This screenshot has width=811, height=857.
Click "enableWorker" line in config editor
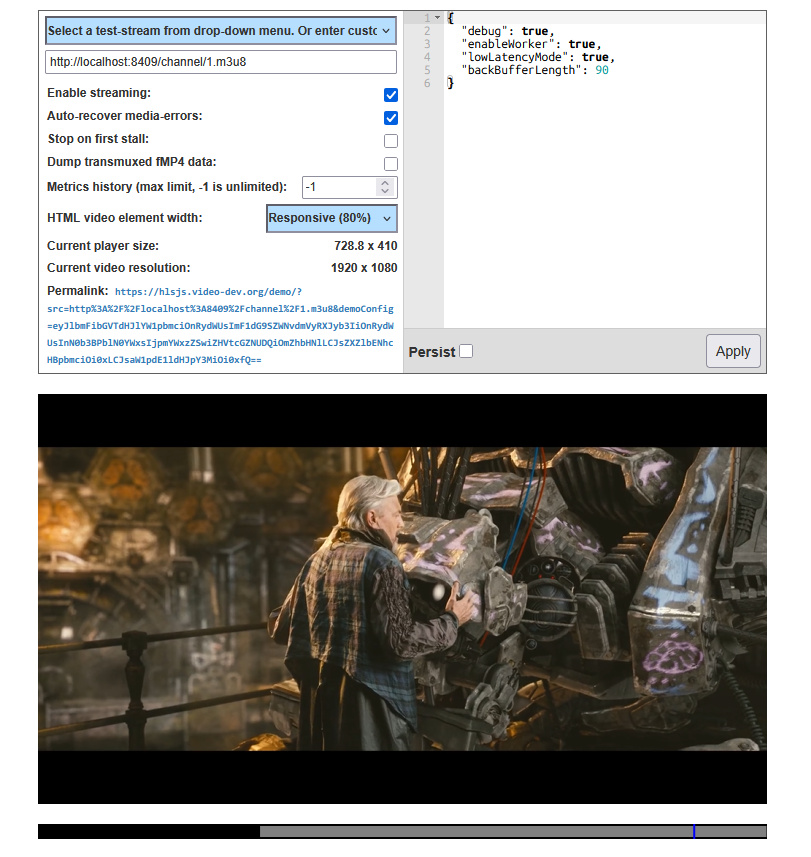(531, 44)
